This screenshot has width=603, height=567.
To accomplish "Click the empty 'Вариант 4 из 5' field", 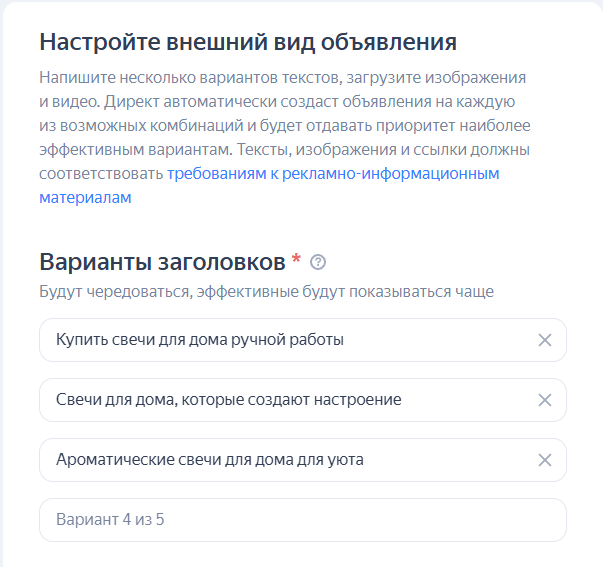I will coord(302,520).
